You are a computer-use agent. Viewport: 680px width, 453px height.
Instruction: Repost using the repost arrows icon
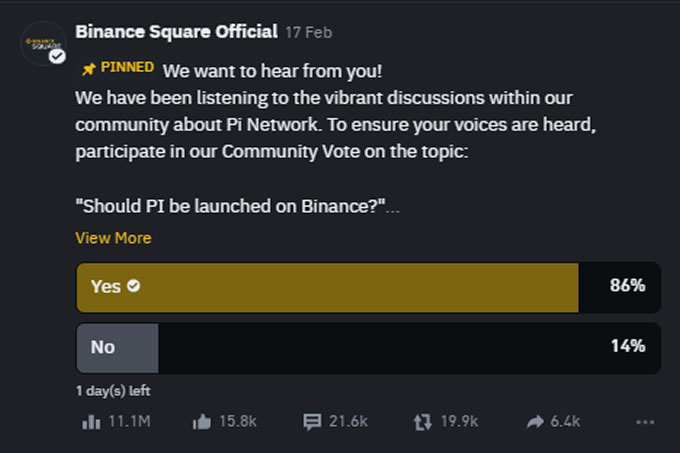pos(422,422)
